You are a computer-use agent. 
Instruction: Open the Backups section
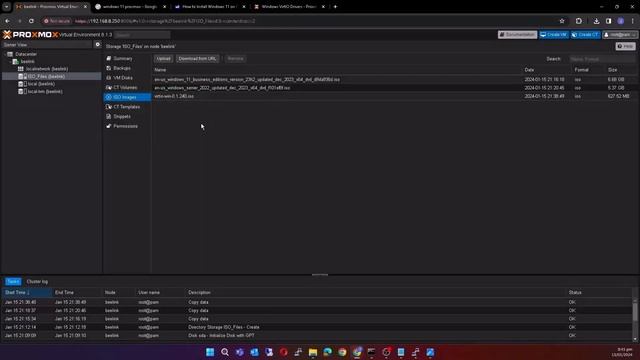[x=122, y=68]
